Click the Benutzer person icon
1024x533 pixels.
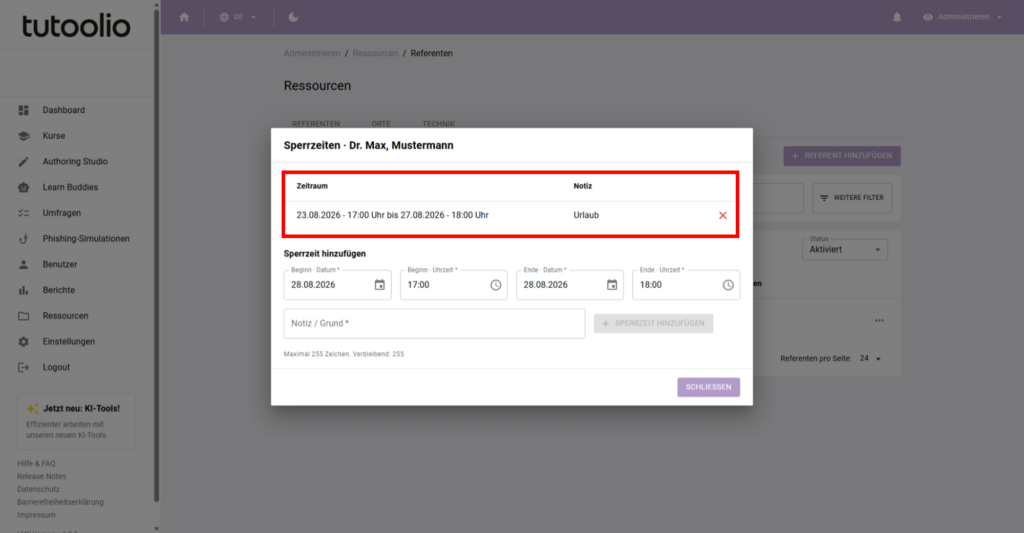(x=24, y=265)
